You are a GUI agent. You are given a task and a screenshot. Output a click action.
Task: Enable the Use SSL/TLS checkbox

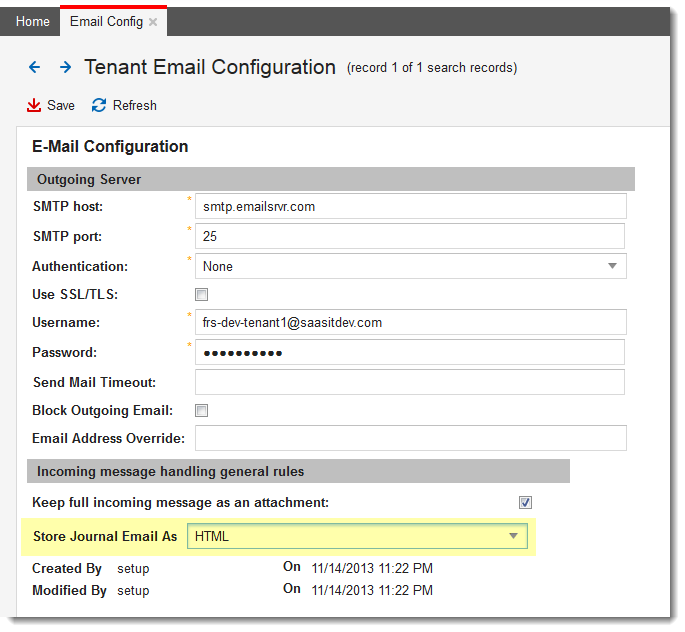pyautogui.click(x=201, y=295)
